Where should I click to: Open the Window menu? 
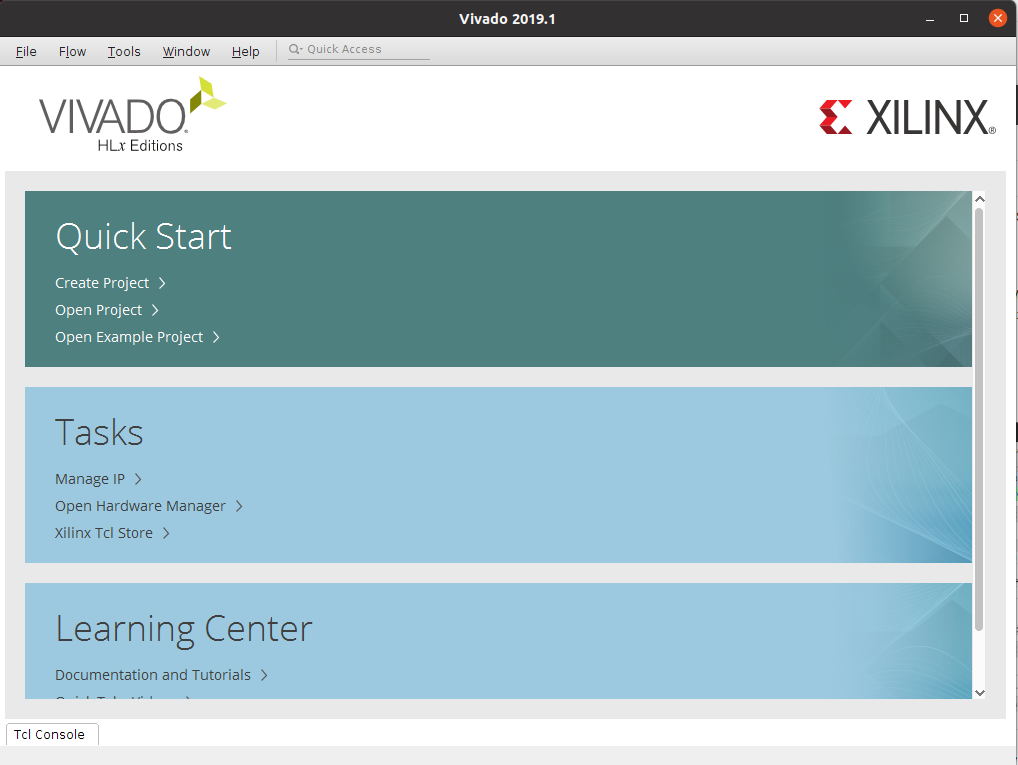point(186,51)
